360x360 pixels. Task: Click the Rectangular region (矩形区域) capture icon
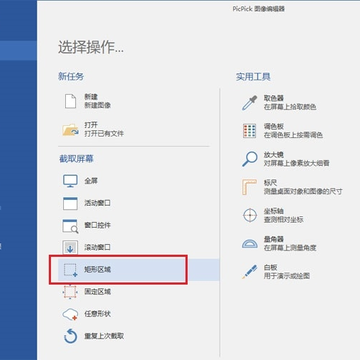coord(70,270)
